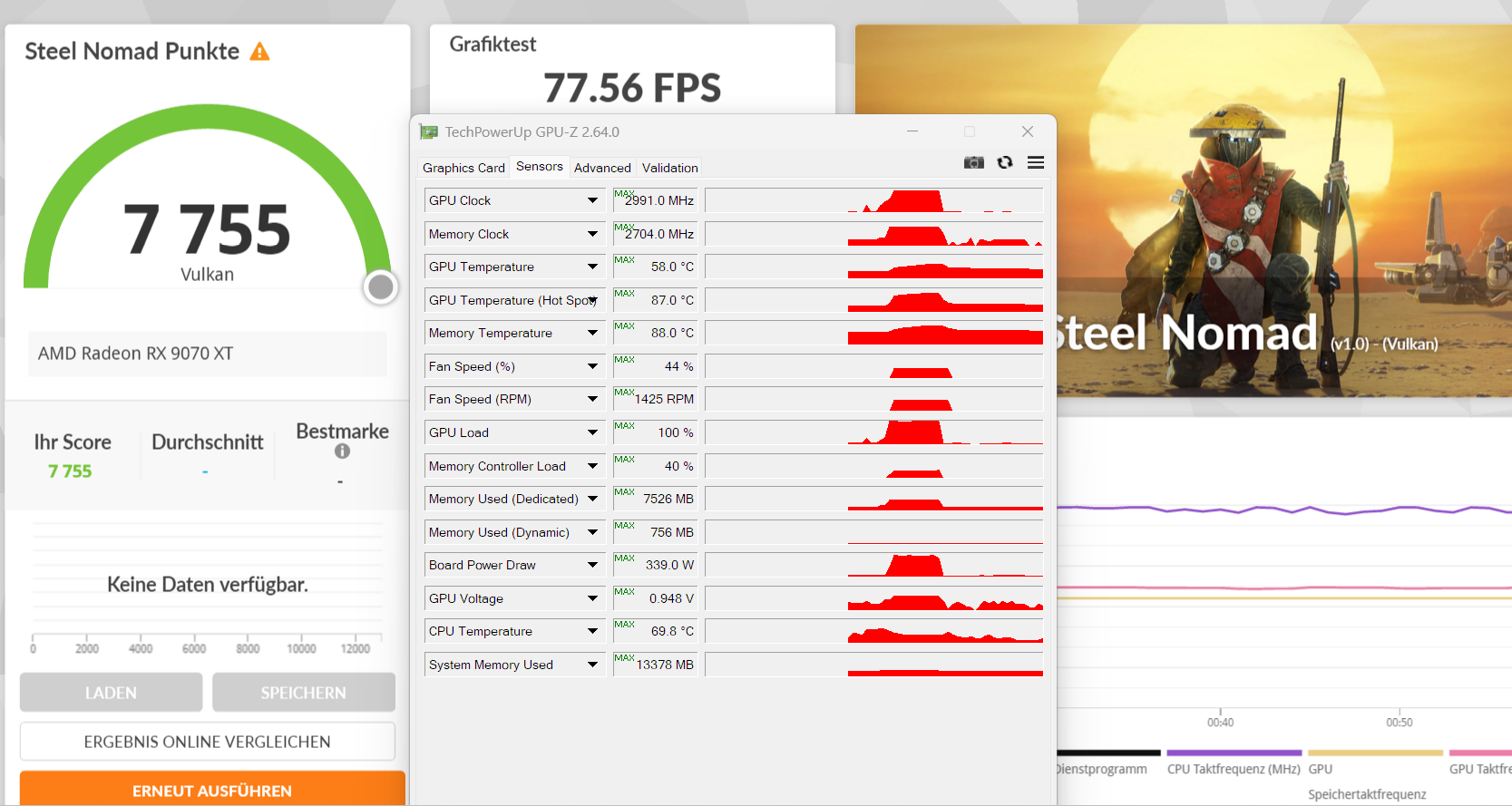The image size is (1512, 806).
Task: Open the GPU-Z hamburger menu
Action: (1036, 162)
